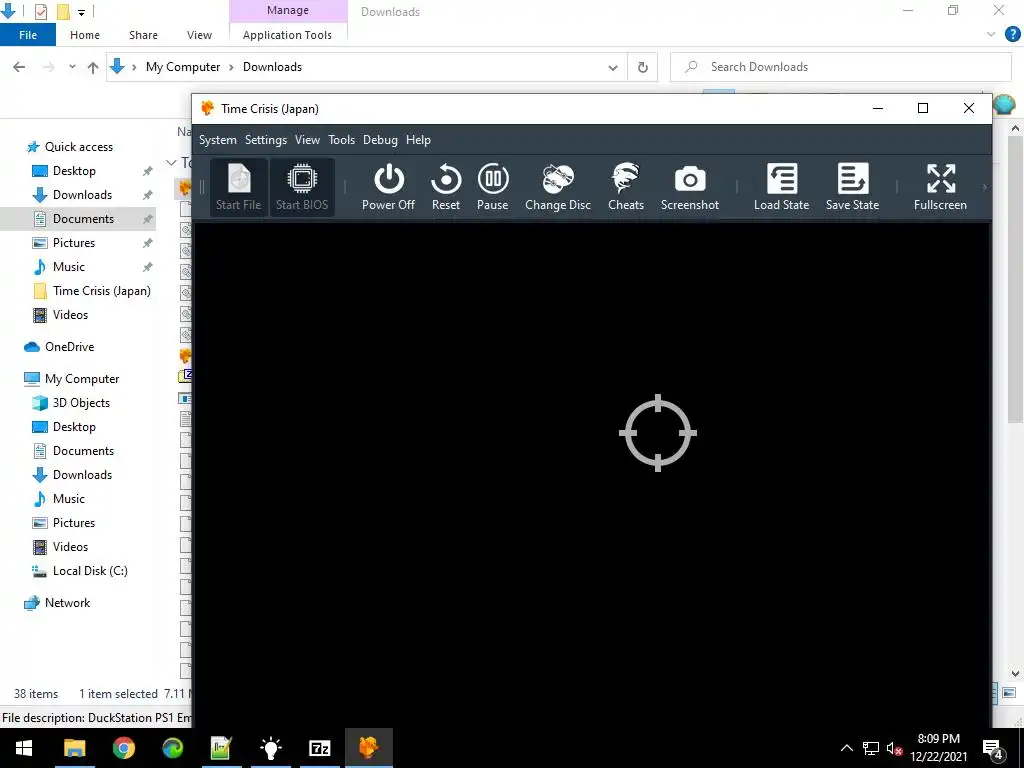Switch to Fullscreen via toolbar icon

(x=940, y=187)
